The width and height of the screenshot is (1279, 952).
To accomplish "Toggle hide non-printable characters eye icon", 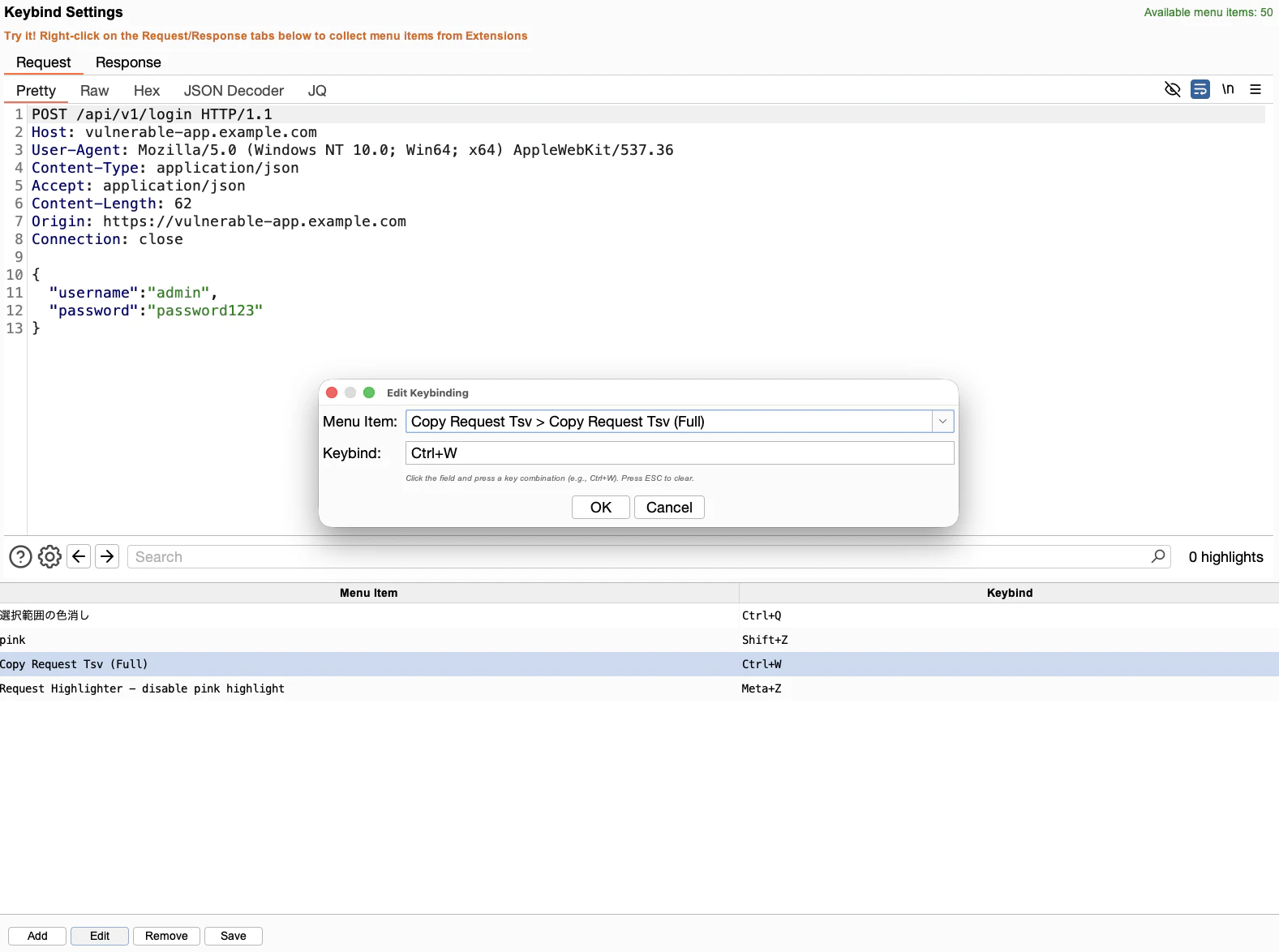I will (x=1172, y=89).
